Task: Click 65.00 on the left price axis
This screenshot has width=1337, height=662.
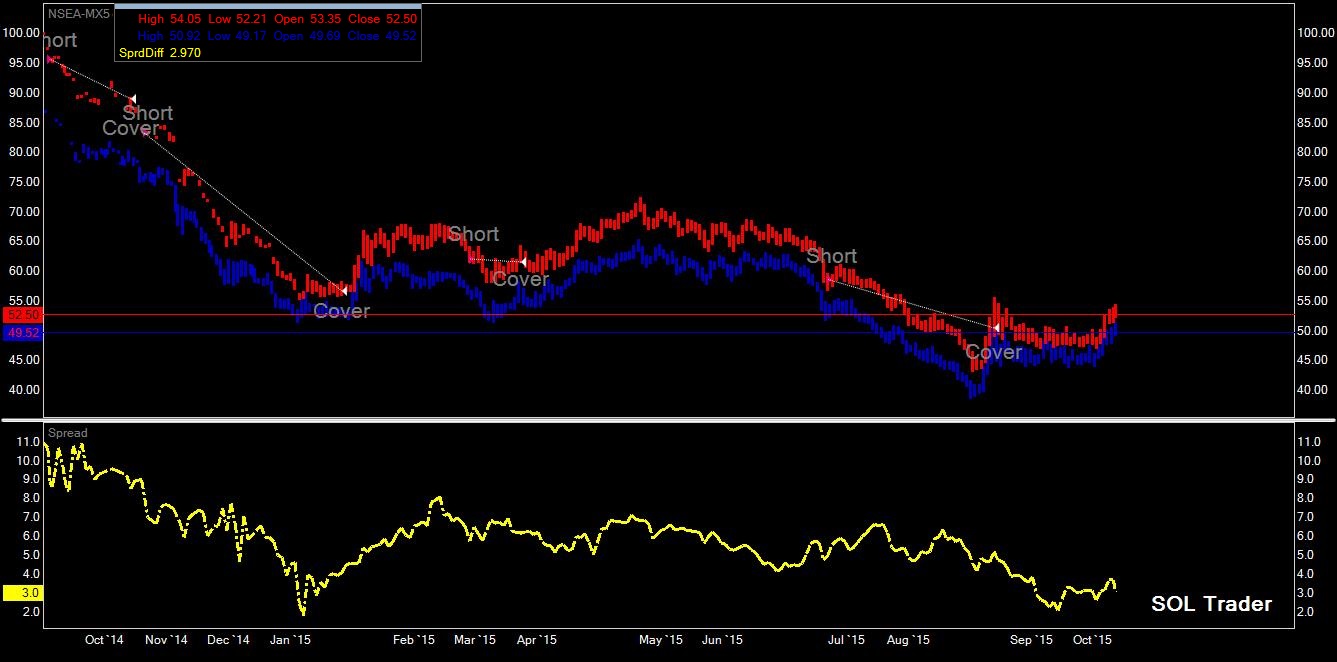Action: [24, 241]
